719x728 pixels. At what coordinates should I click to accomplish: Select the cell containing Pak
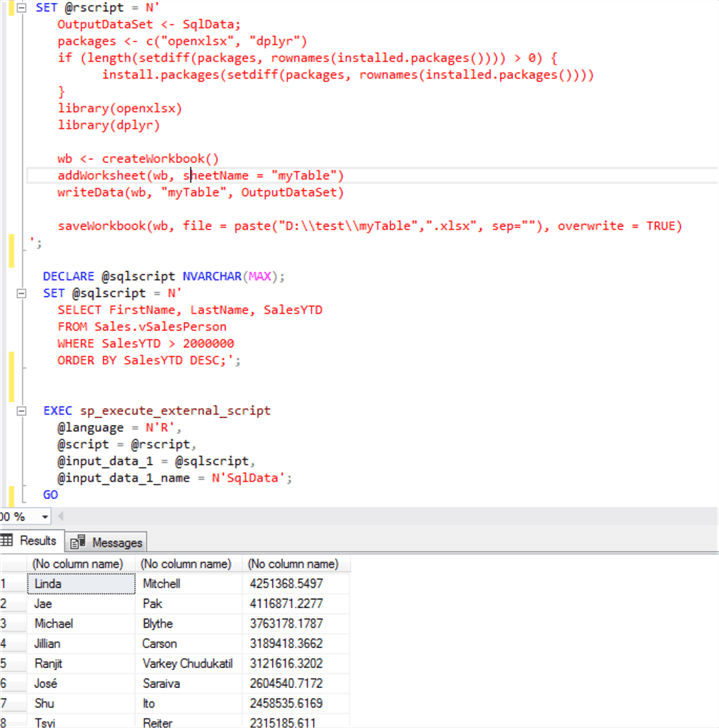click(188, 604)
